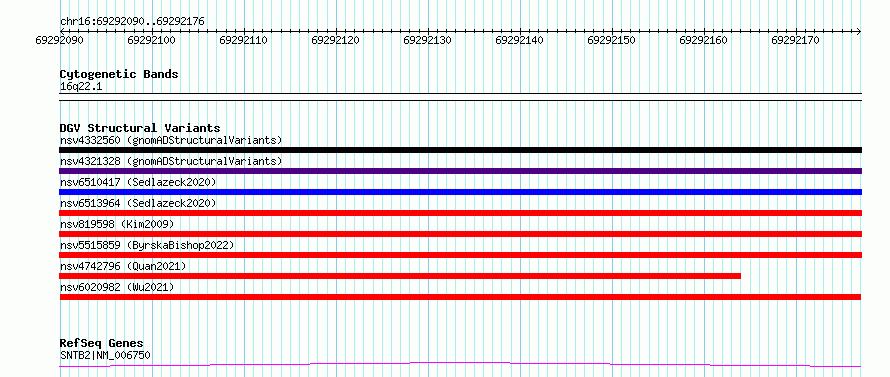Click the black nsv4332560 variant bar
890x377 pixels.
tap(460, 150)
